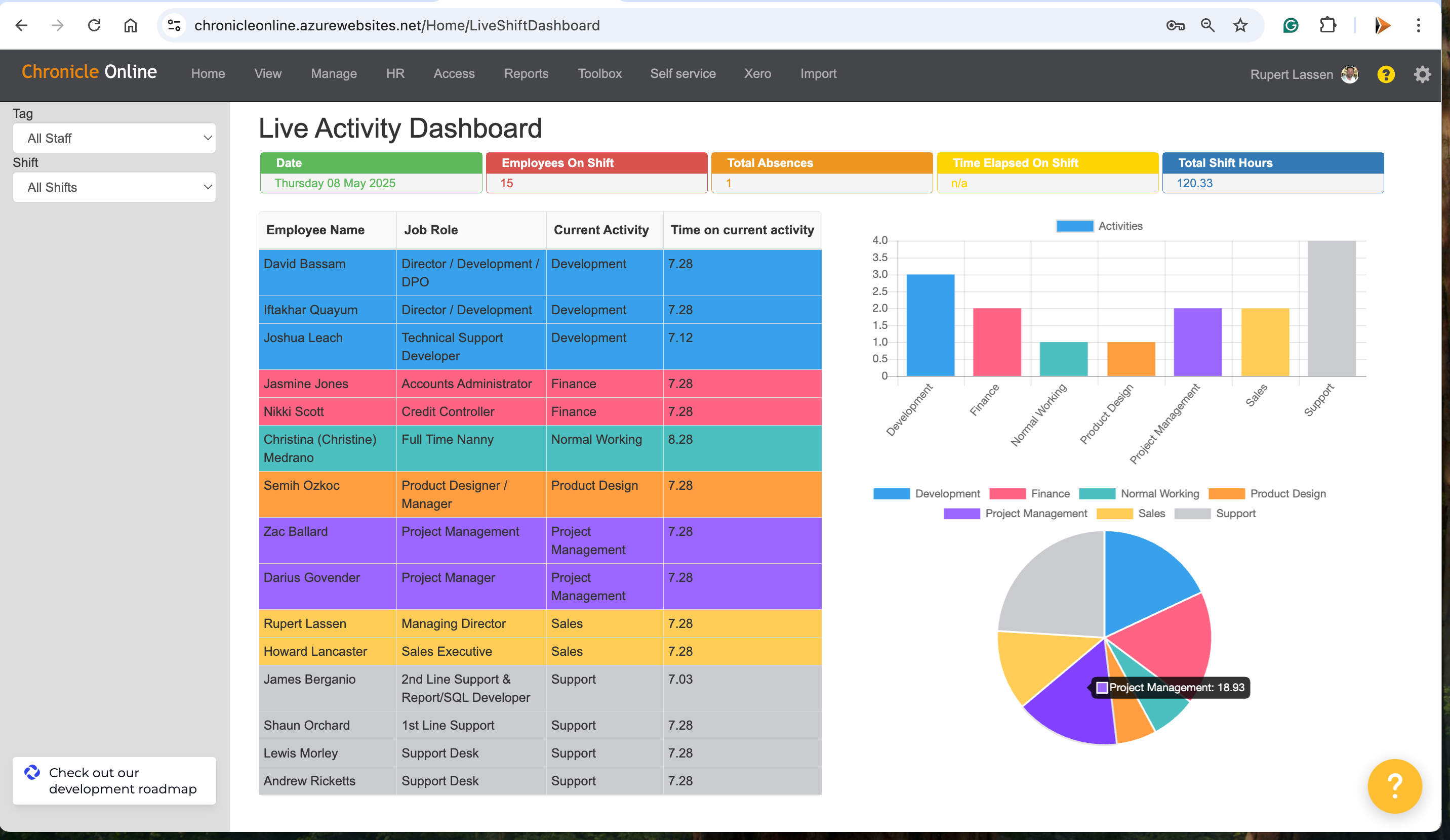The width and height of the screenshot is (1450, 840).
Task: Open the Tag dropdown showing All Staff
Action: [114, 138]
